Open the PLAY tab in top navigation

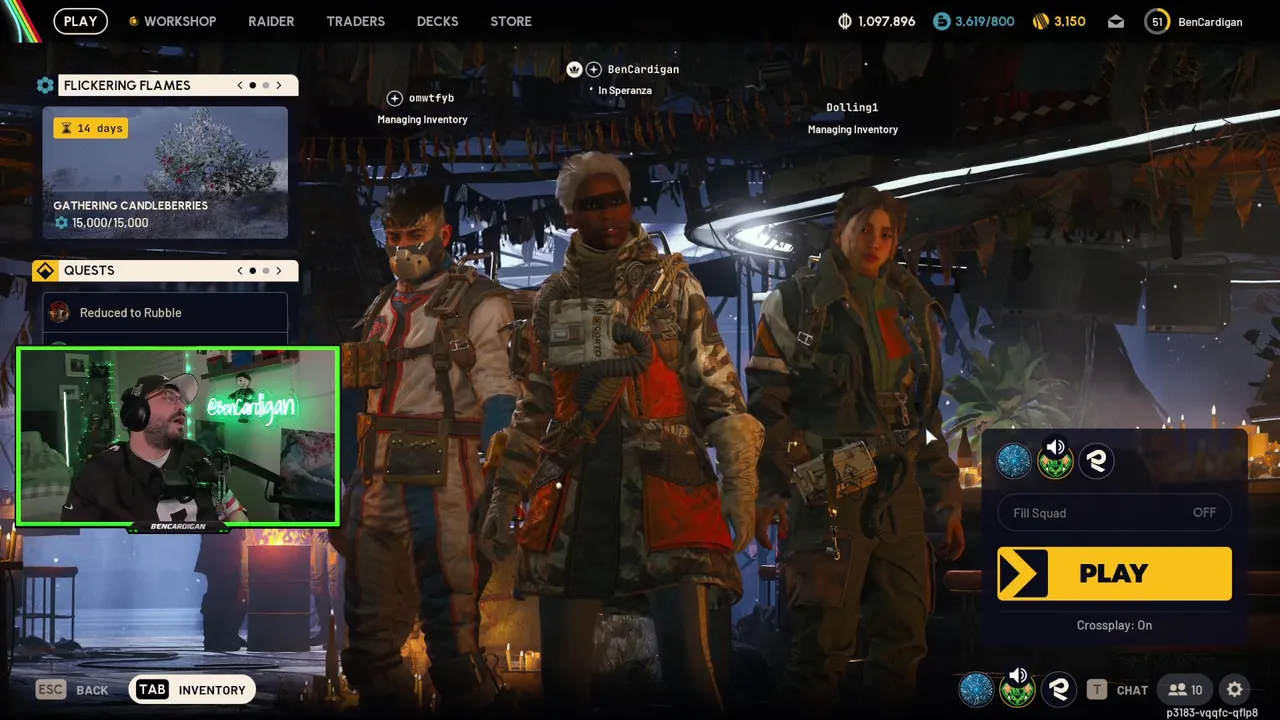81,21
